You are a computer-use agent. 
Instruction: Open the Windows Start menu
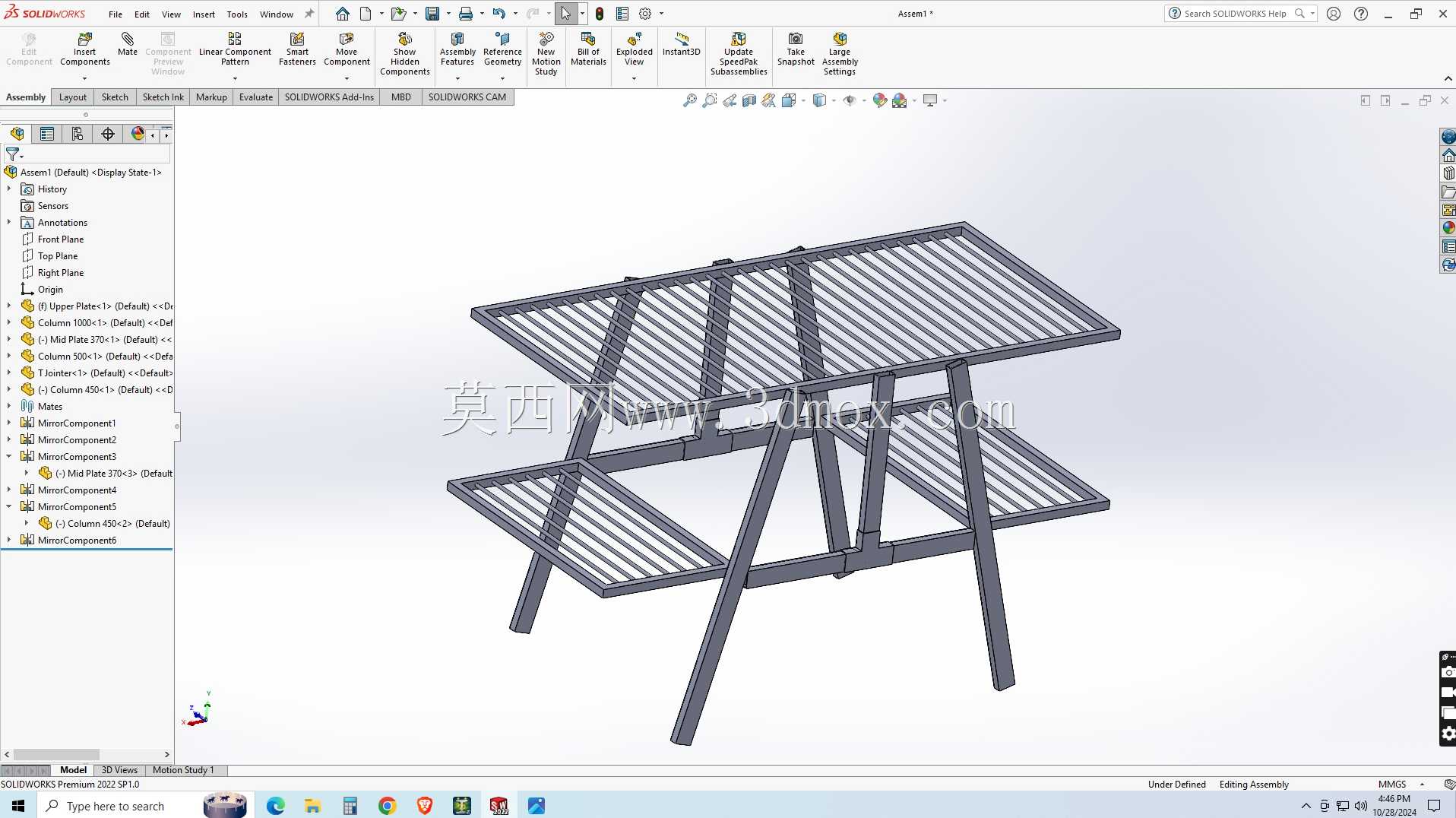click(x=18, y=806)
